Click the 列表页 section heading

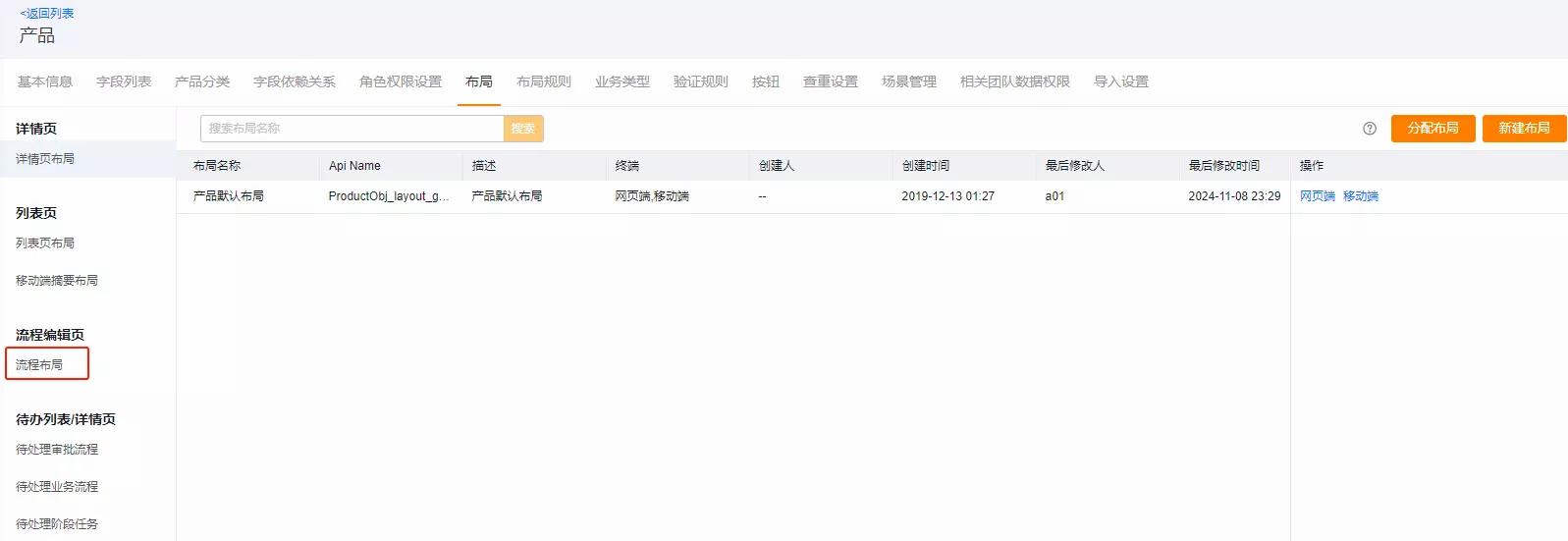click(x=36, y=213)
